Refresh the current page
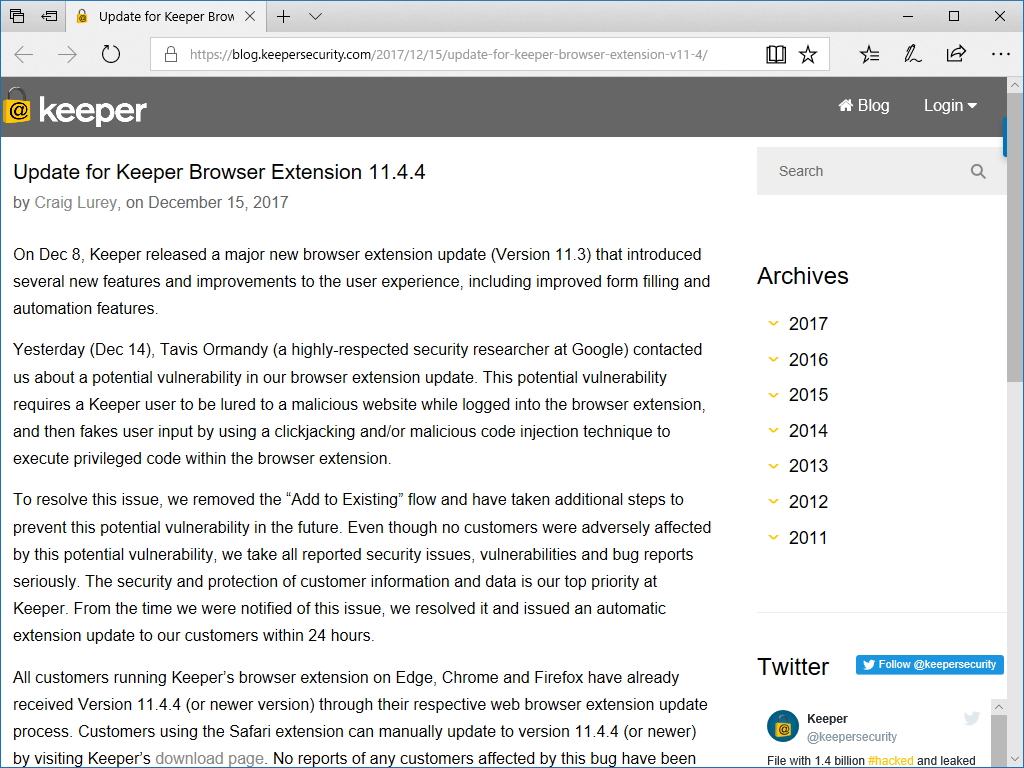This screenshot has height=768, width=1024. tap(111, 54)
